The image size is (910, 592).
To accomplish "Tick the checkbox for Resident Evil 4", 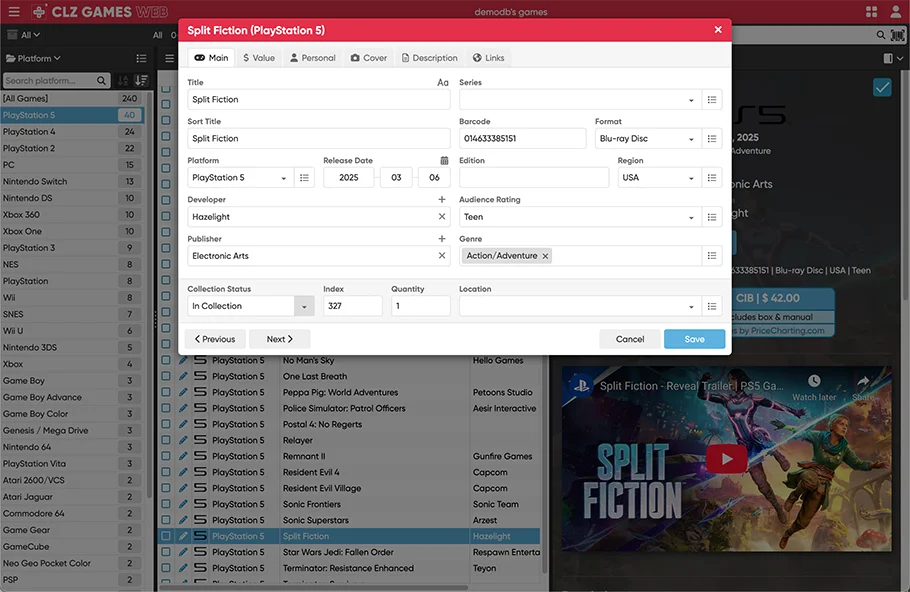I will 166,472.
